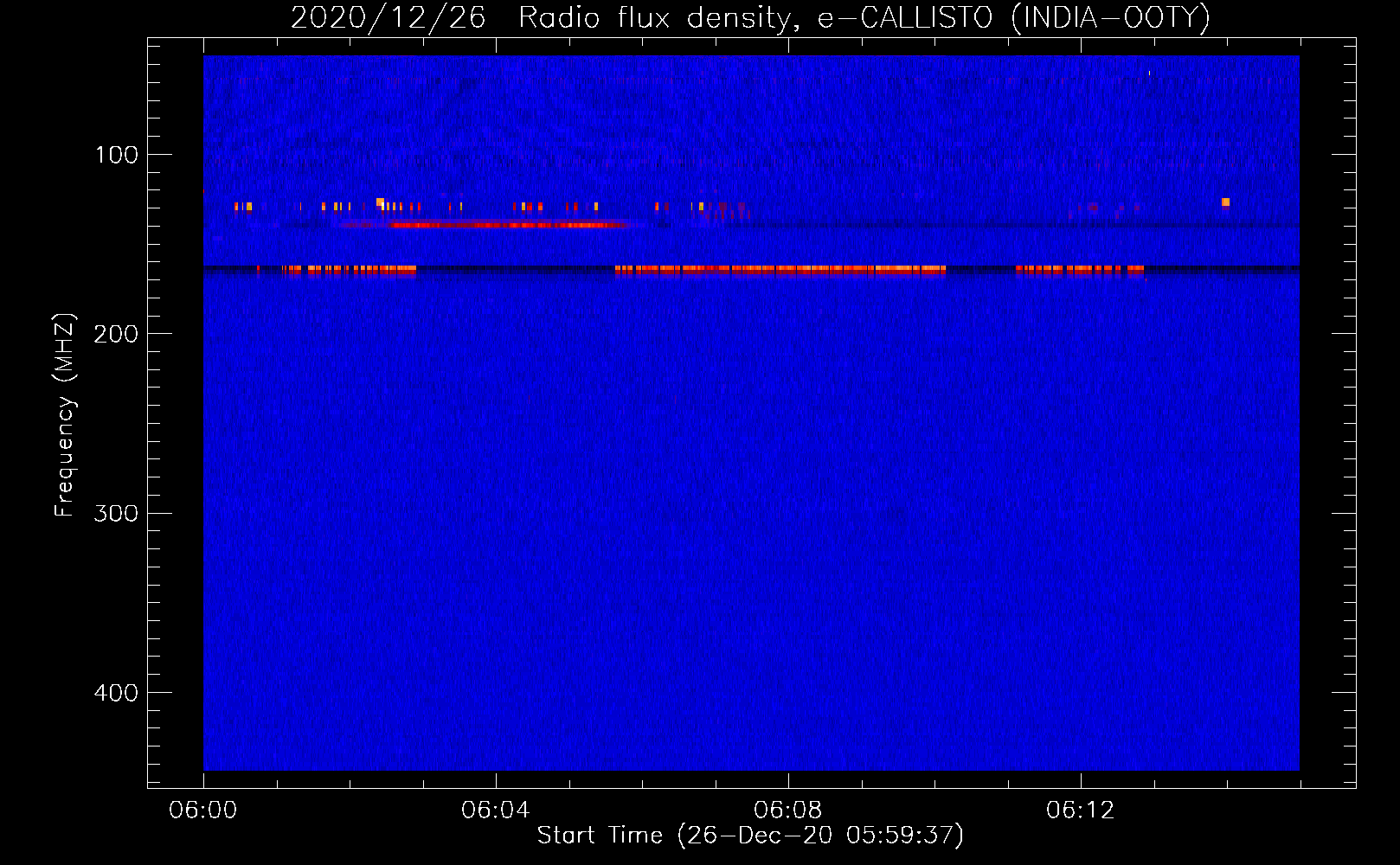Click the plot title '2020/12/26 Radio flux density'
Viewport: 1400px width, 865px height.
point(750,18)
